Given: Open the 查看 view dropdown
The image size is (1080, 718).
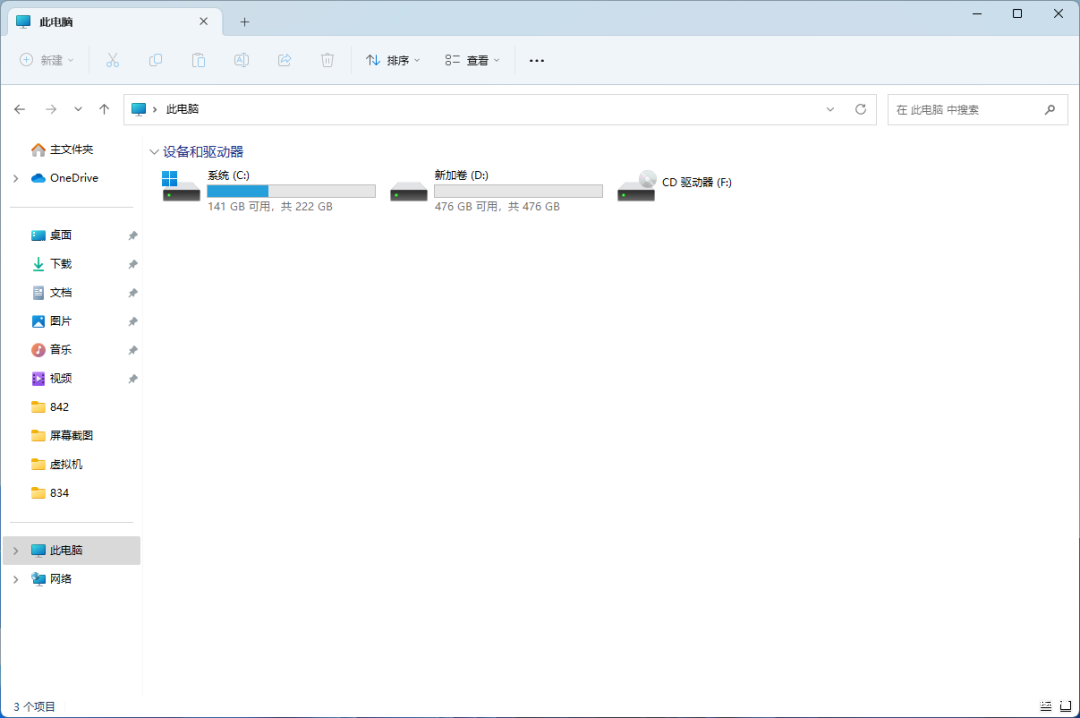Looking at the screenshot, I should point(473,60).
